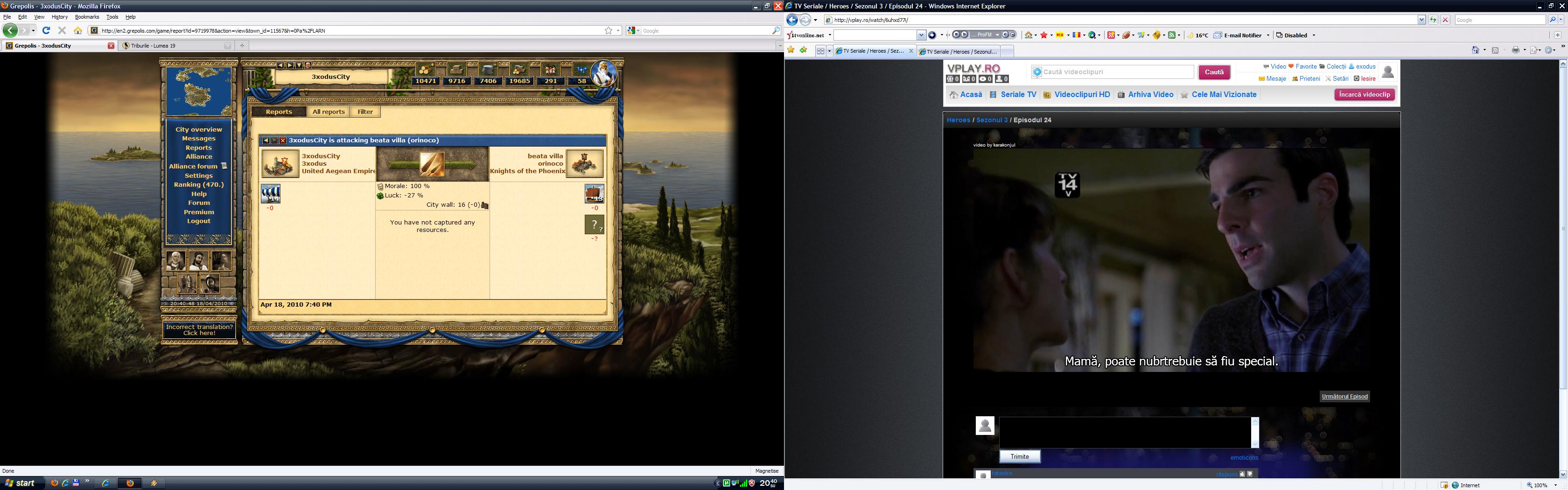This screenshot has width=1568, height=490.
Task: Switch to previous town arrow above 3xodusCity
Action: (280, 65)
